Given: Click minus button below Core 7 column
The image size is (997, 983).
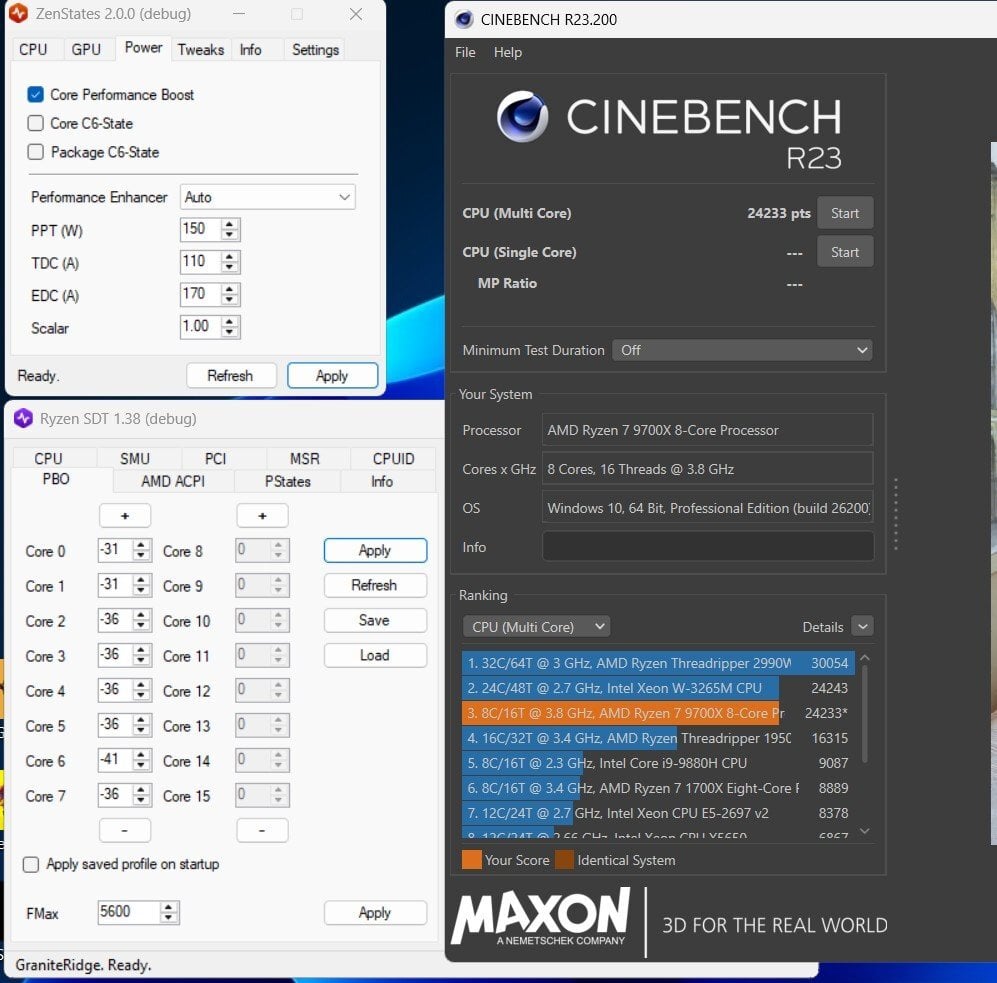Looking at the screenshot, I should coord(125,830).
